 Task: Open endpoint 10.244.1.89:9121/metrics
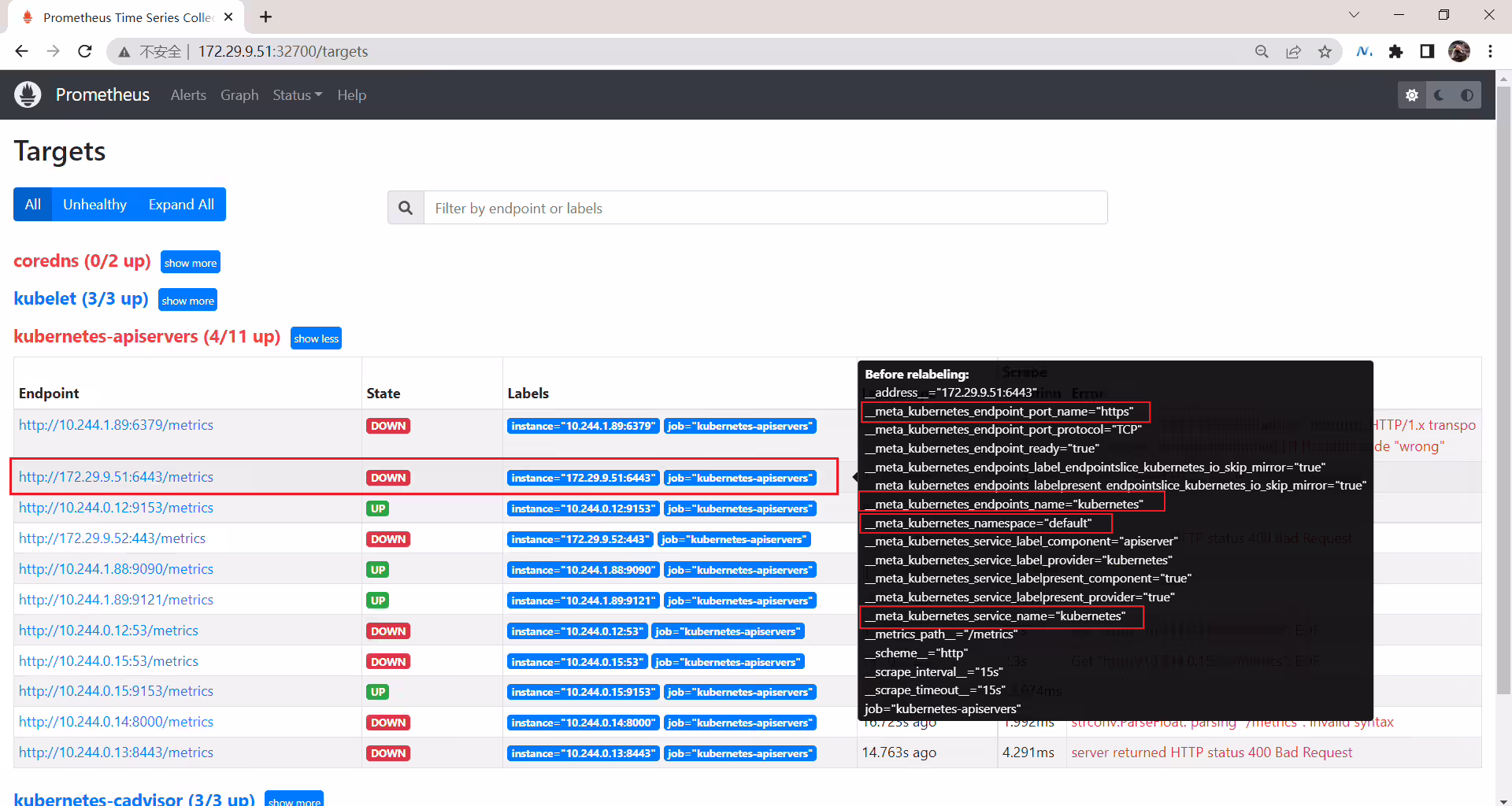click(x=116, y=600)
